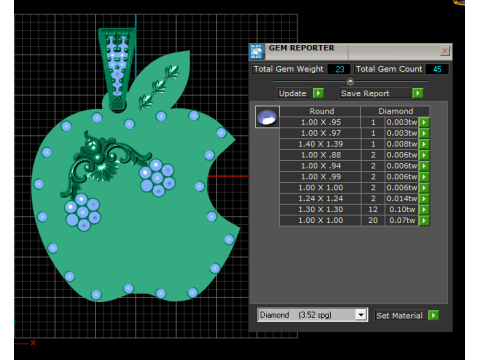Click green arrow in the 0.07tw row
This screenshot has height=360, width=480.
[424, 220]
